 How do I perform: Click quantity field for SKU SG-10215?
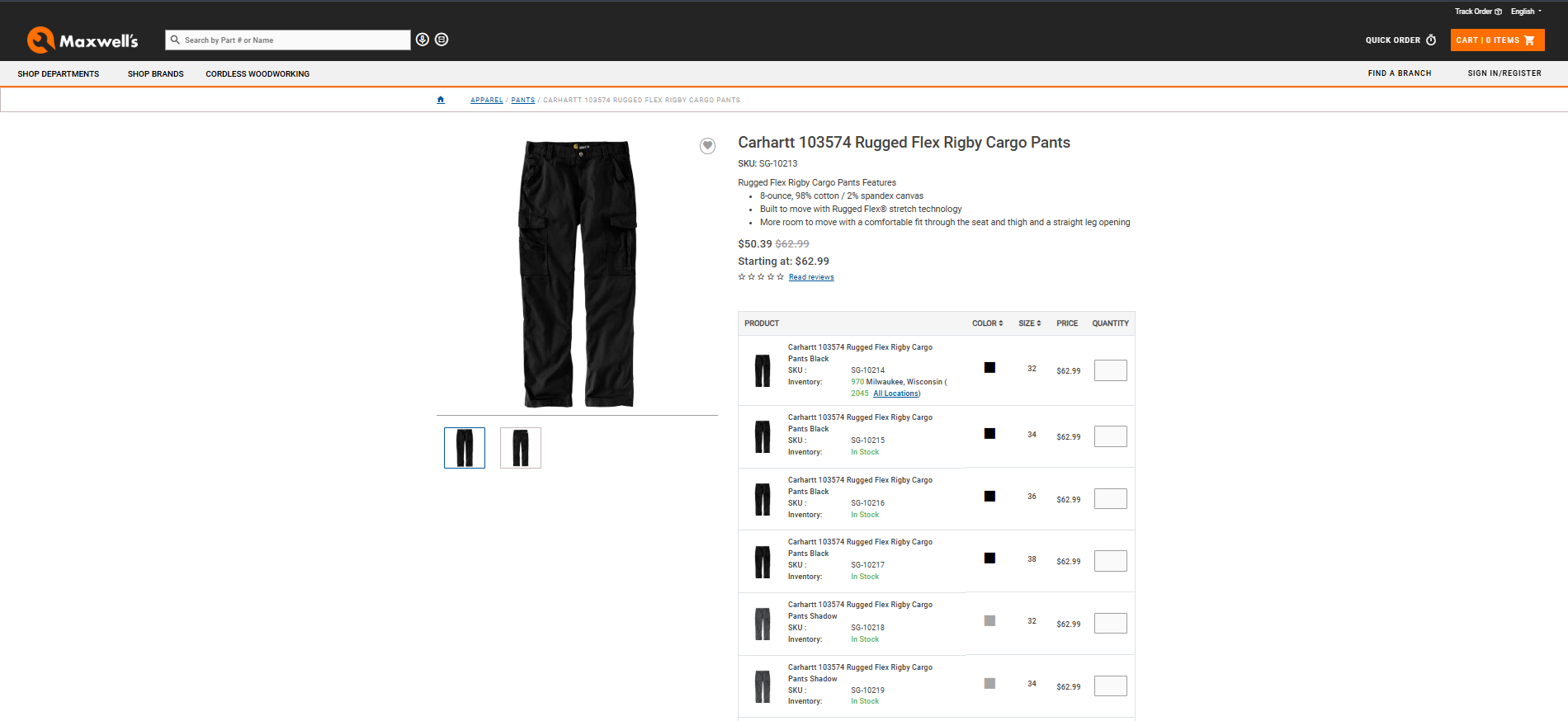tap(1111, 436)
